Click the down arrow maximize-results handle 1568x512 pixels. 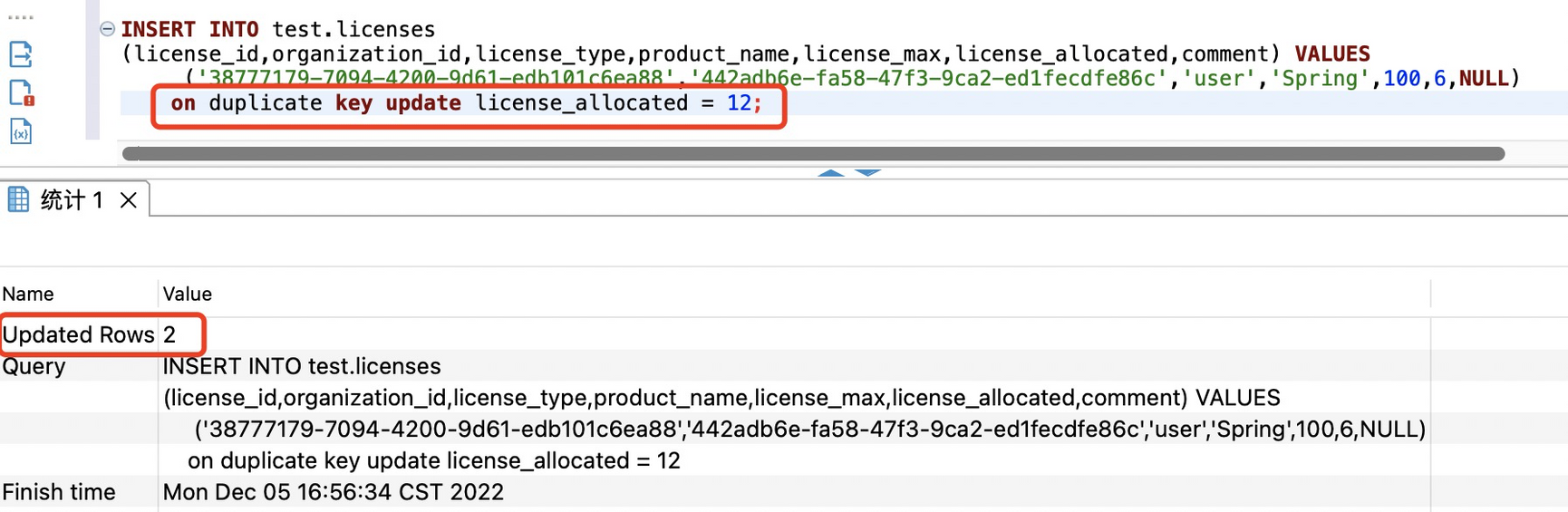pyautogui.click(x=867, y=172)
